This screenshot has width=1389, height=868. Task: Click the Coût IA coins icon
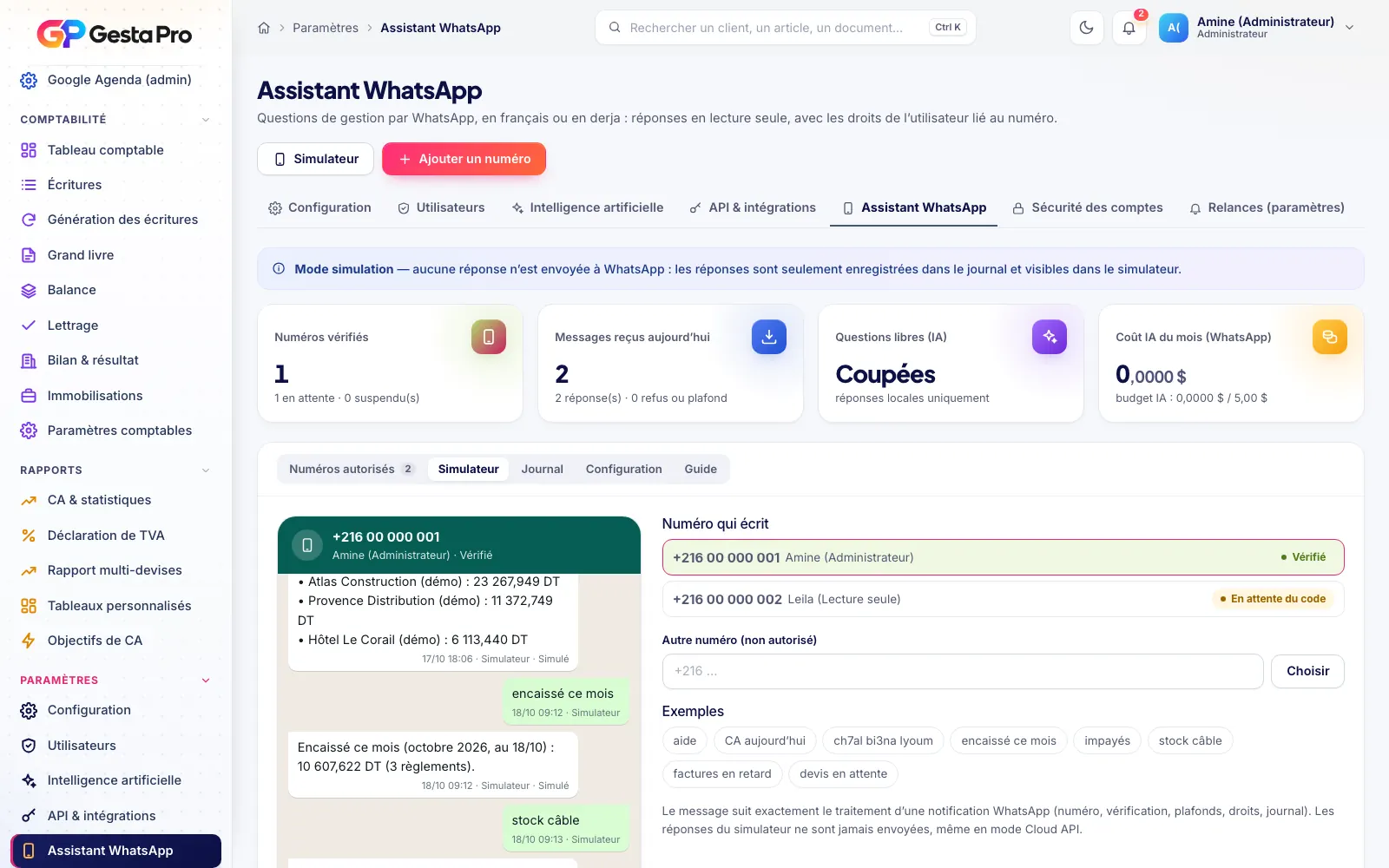(1330, 337)
